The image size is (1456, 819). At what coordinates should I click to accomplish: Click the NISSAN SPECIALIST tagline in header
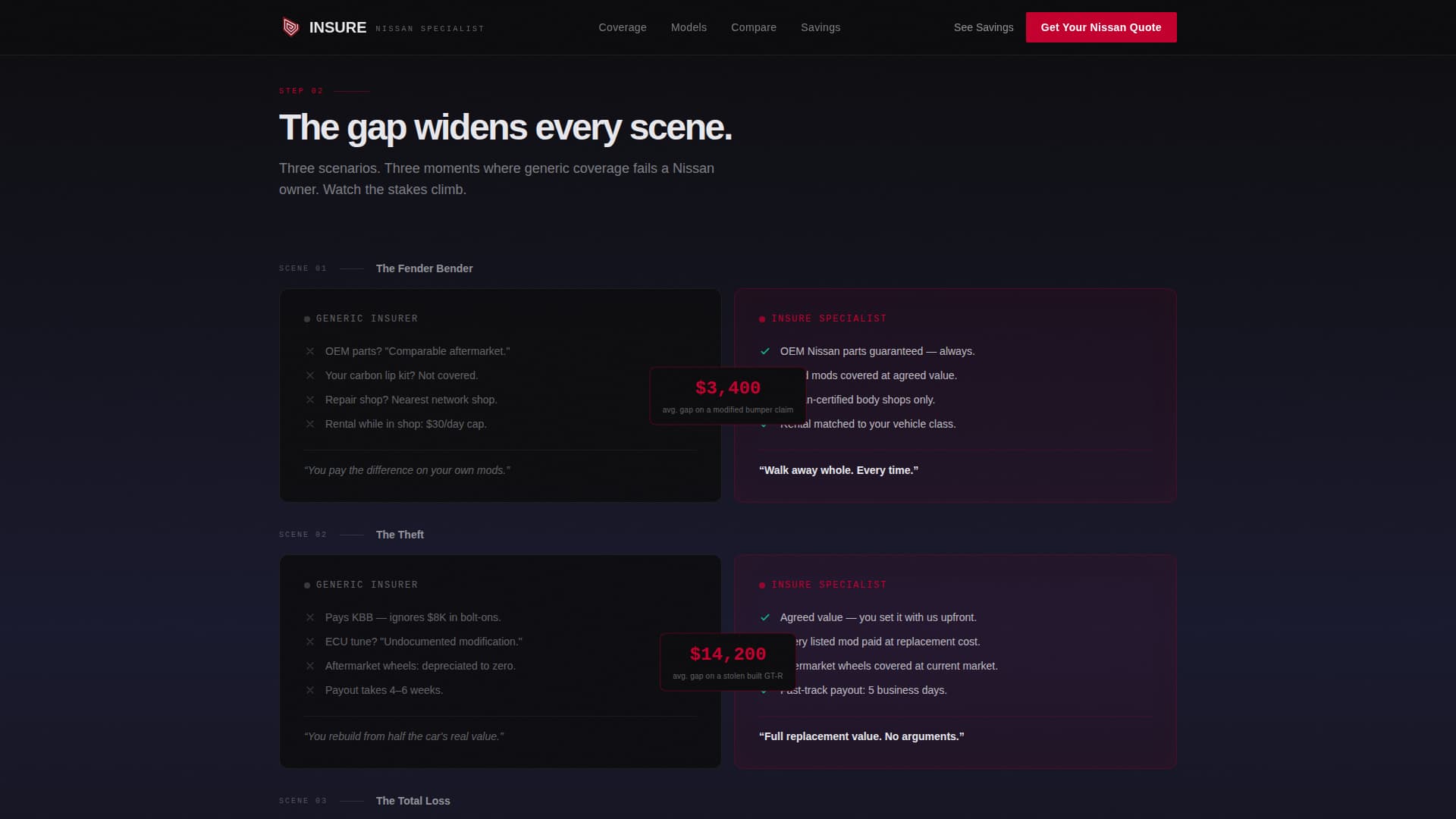coord(430,29)
